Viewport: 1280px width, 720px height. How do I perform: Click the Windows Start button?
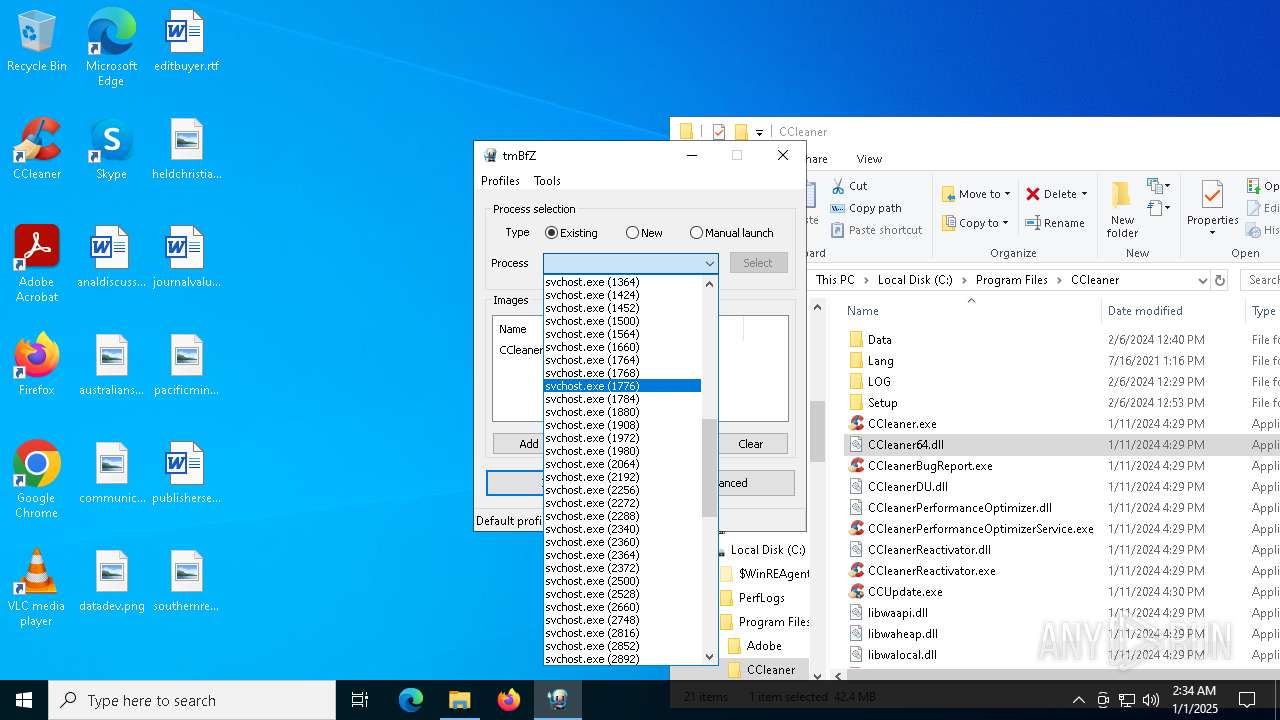coord(24,700)
